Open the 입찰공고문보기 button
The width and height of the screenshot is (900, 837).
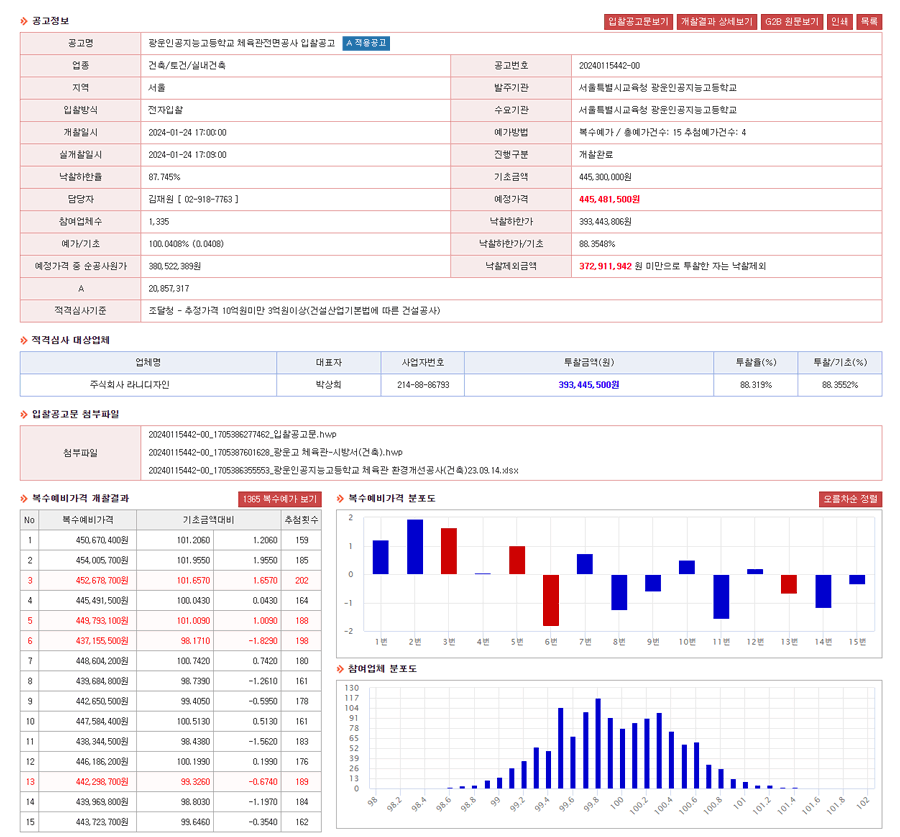click(x=638, y=21)
